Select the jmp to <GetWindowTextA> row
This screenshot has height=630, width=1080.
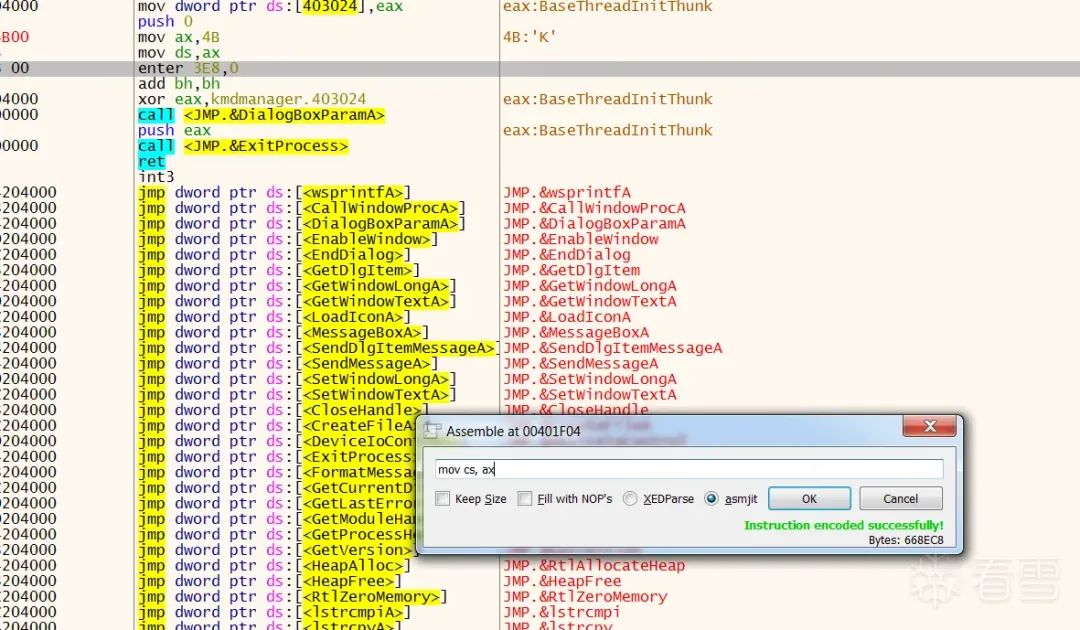297,301
